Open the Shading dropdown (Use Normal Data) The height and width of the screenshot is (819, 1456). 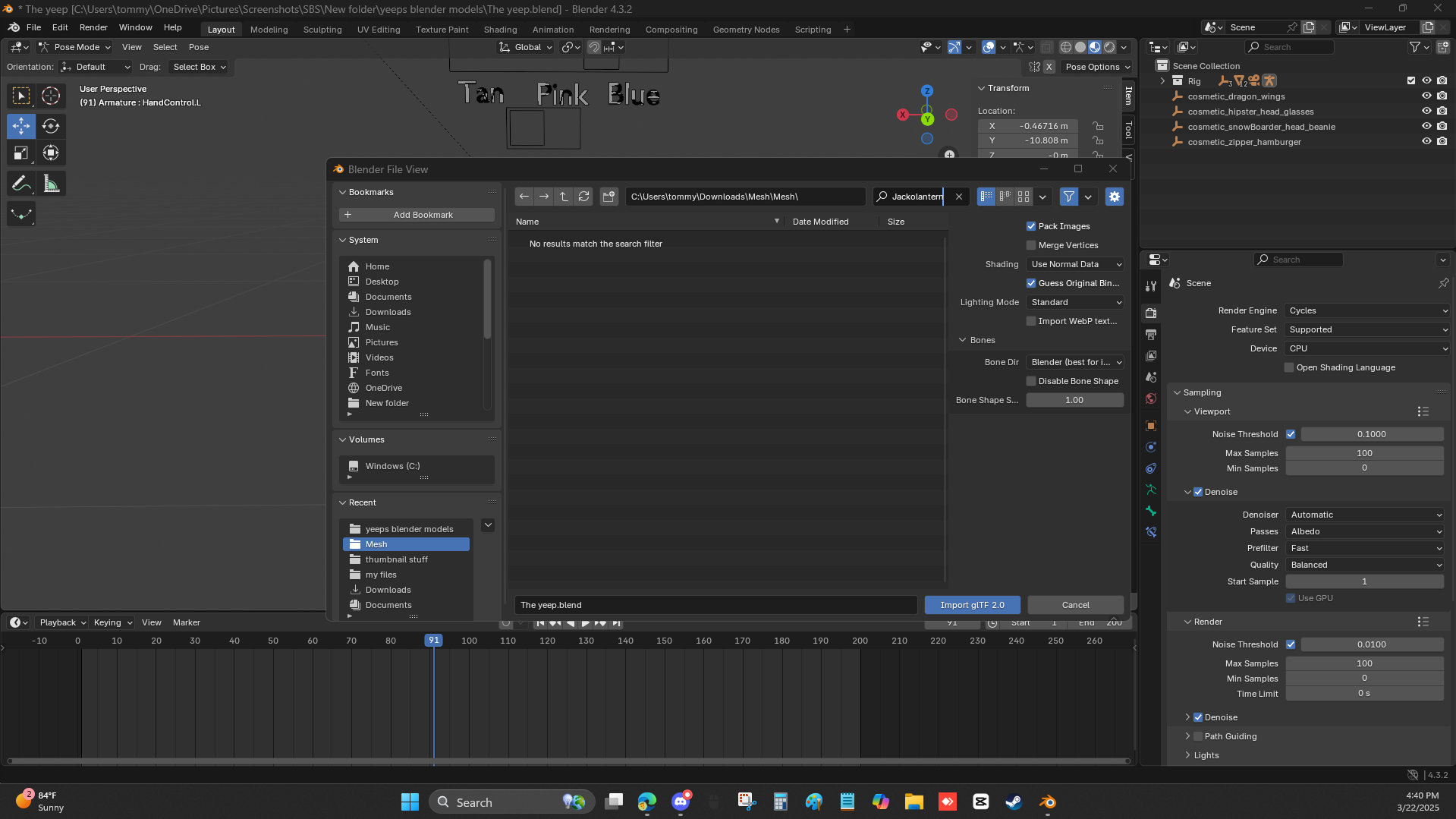(1075, 264)
